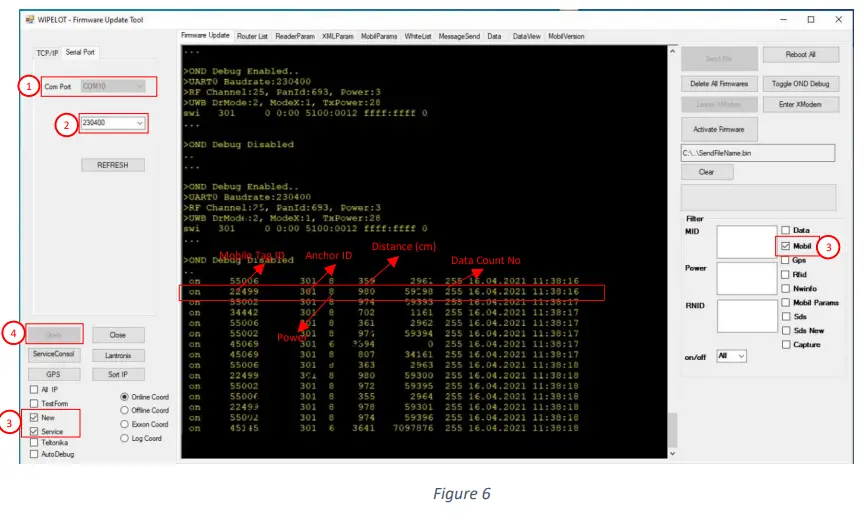The height and width of the screenshot is (520, 864).
Task: Enable the Capture filter checkbox
Action: [x=786, y=345]
